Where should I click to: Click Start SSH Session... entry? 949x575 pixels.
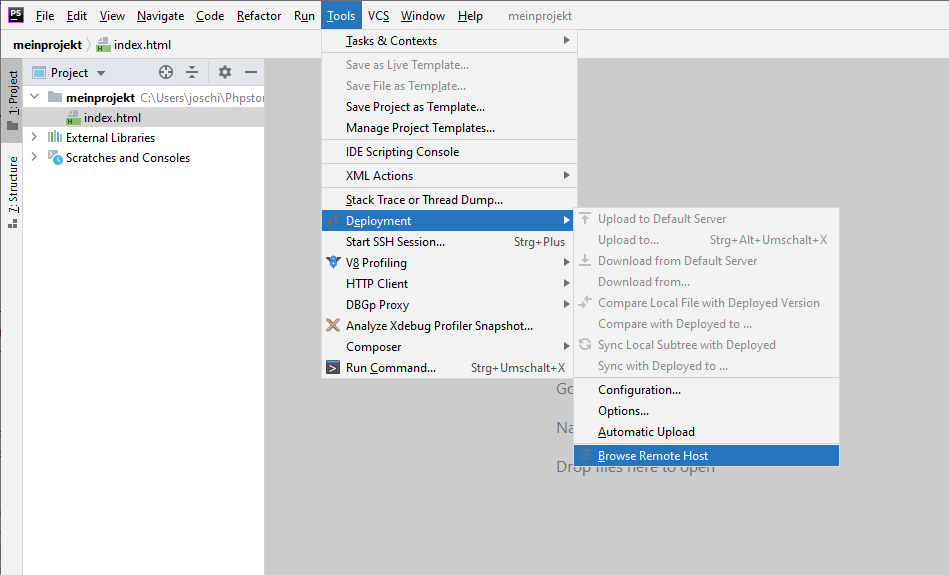[x=395, y=242]
